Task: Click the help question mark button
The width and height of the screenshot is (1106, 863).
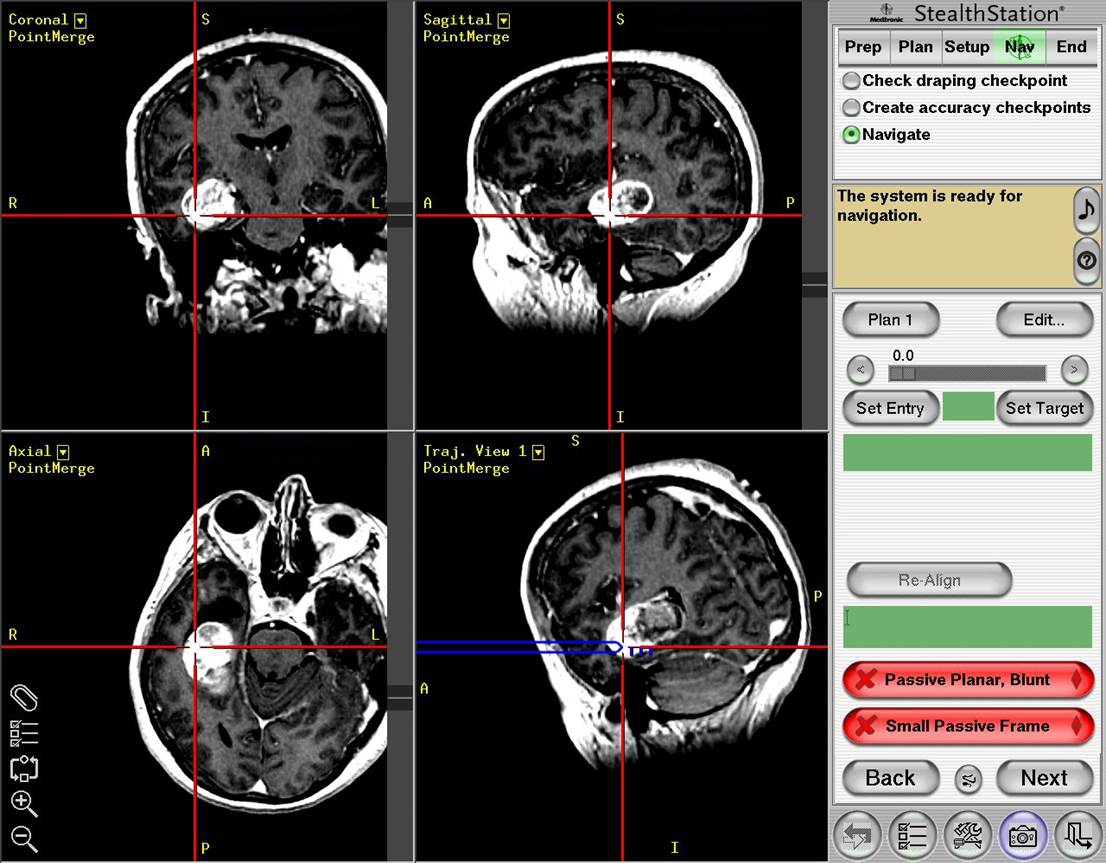Action: click(1087, 262)
